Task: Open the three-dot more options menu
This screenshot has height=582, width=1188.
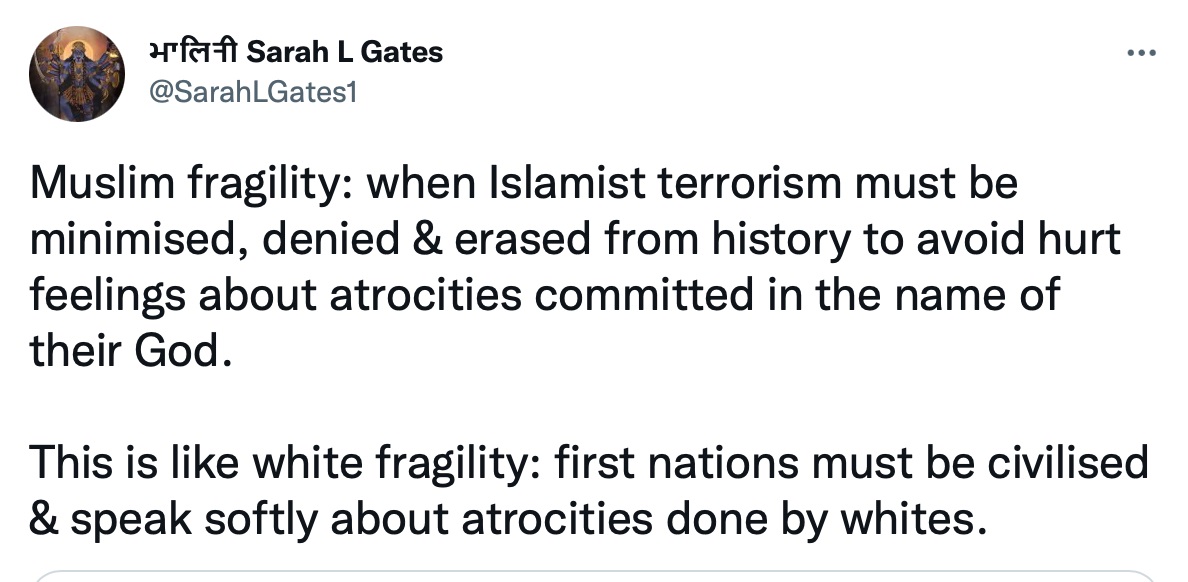Action: tap(1141, 53)
